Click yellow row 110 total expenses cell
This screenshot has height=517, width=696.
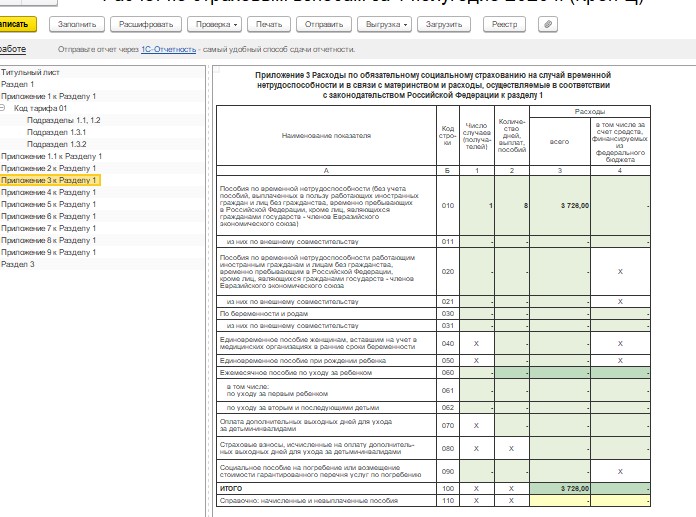[x=560, y=500]
